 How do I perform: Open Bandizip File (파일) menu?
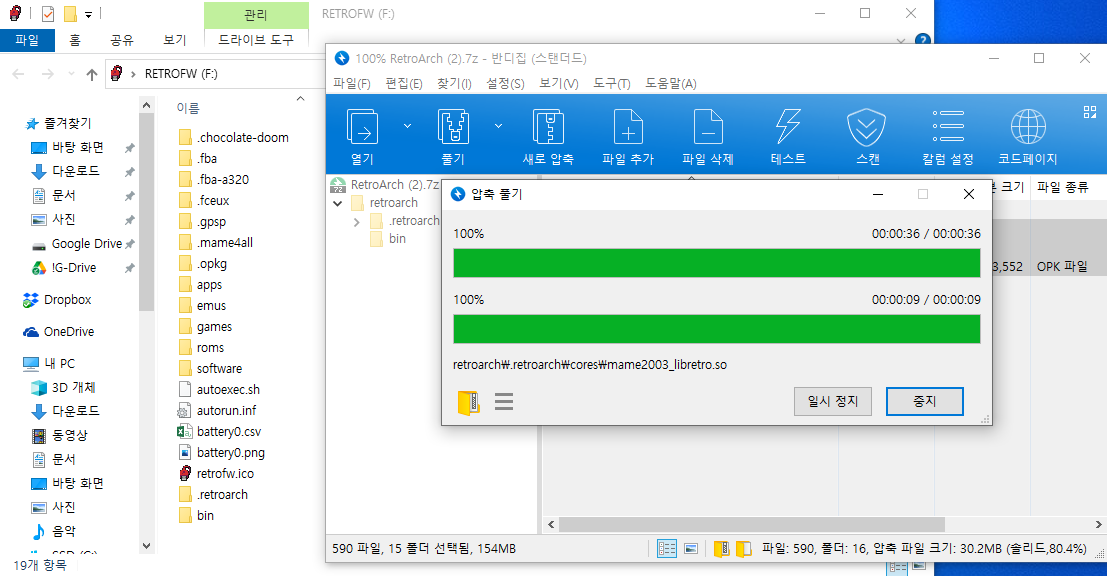(x=352, y=83)
